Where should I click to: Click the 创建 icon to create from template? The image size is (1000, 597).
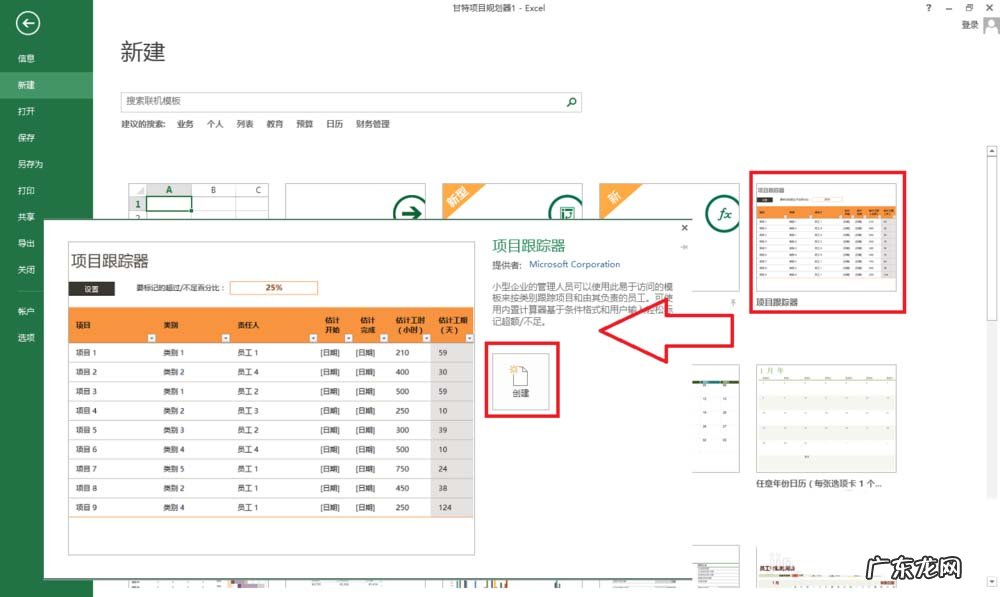coord(521,381)
